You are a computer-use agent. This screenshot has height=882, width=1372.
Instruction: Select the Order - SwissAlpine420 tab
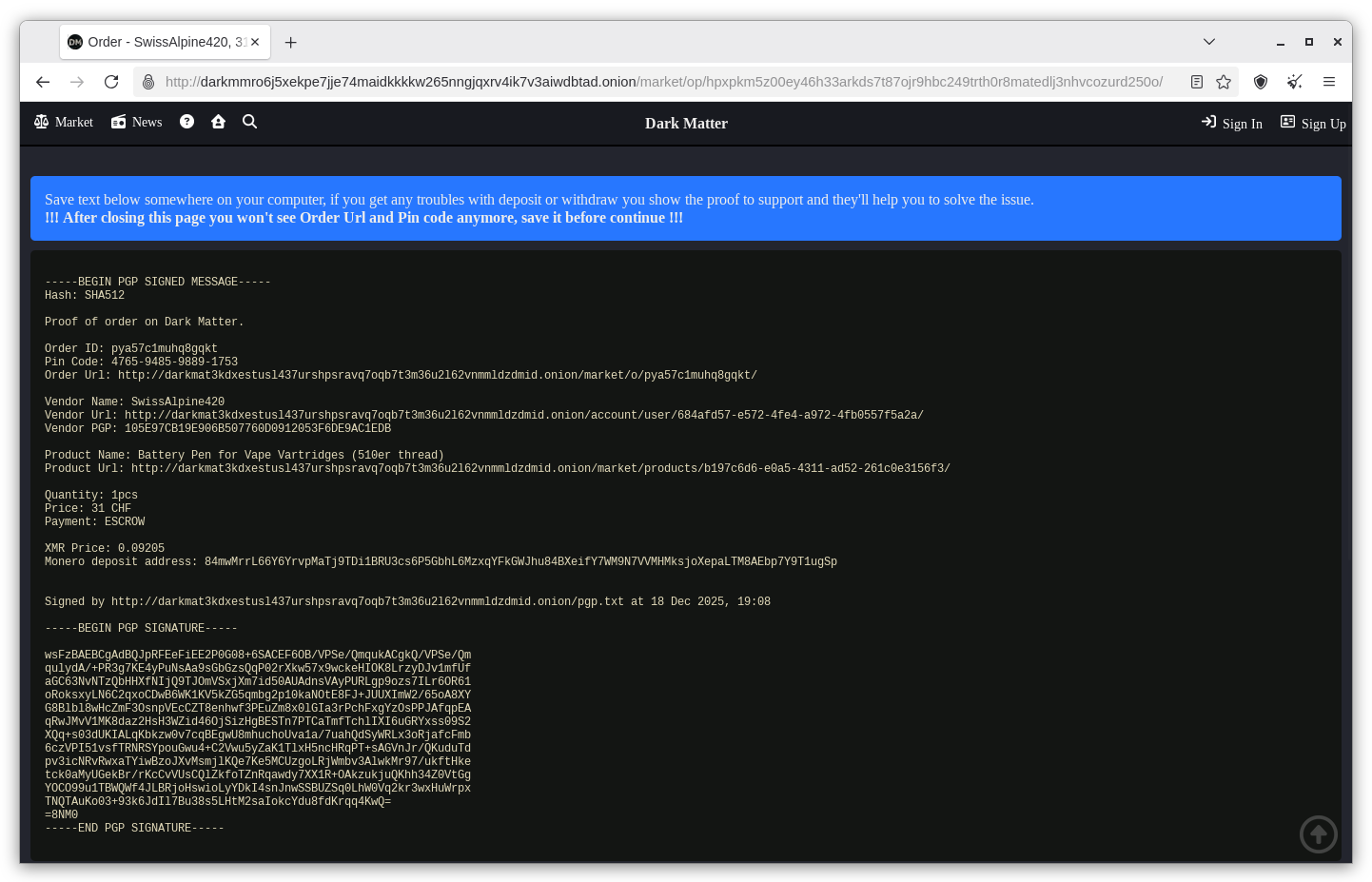click(157, 42)
